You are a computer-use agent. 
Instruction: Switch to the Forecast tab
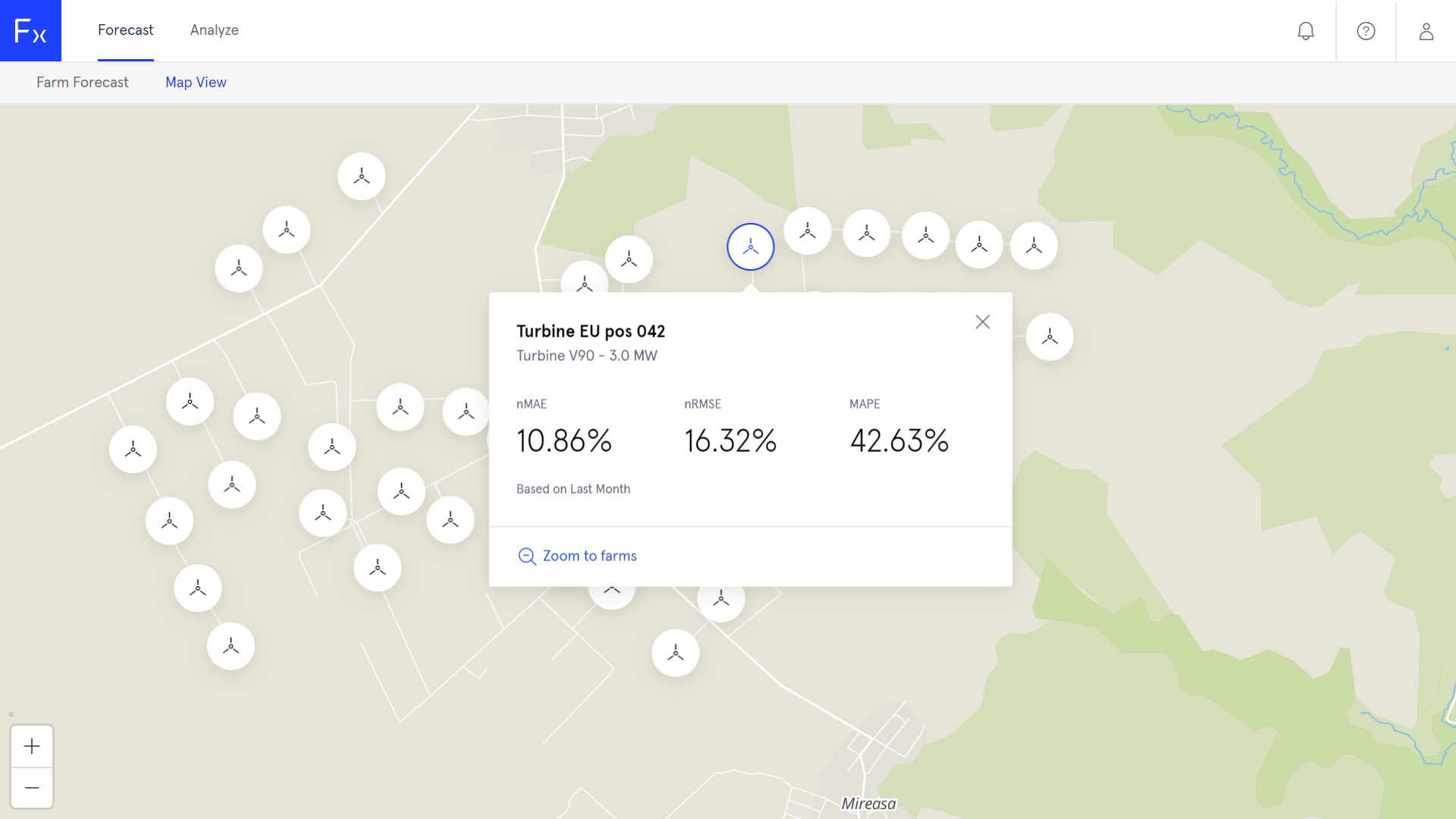126,30
